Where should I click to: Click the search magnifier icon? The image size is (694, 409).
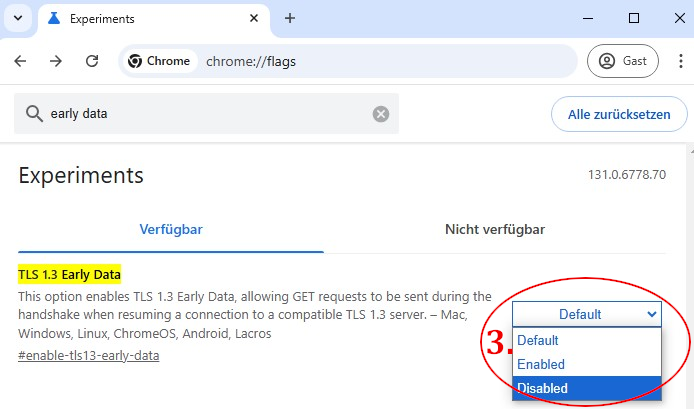coord(34,114)
